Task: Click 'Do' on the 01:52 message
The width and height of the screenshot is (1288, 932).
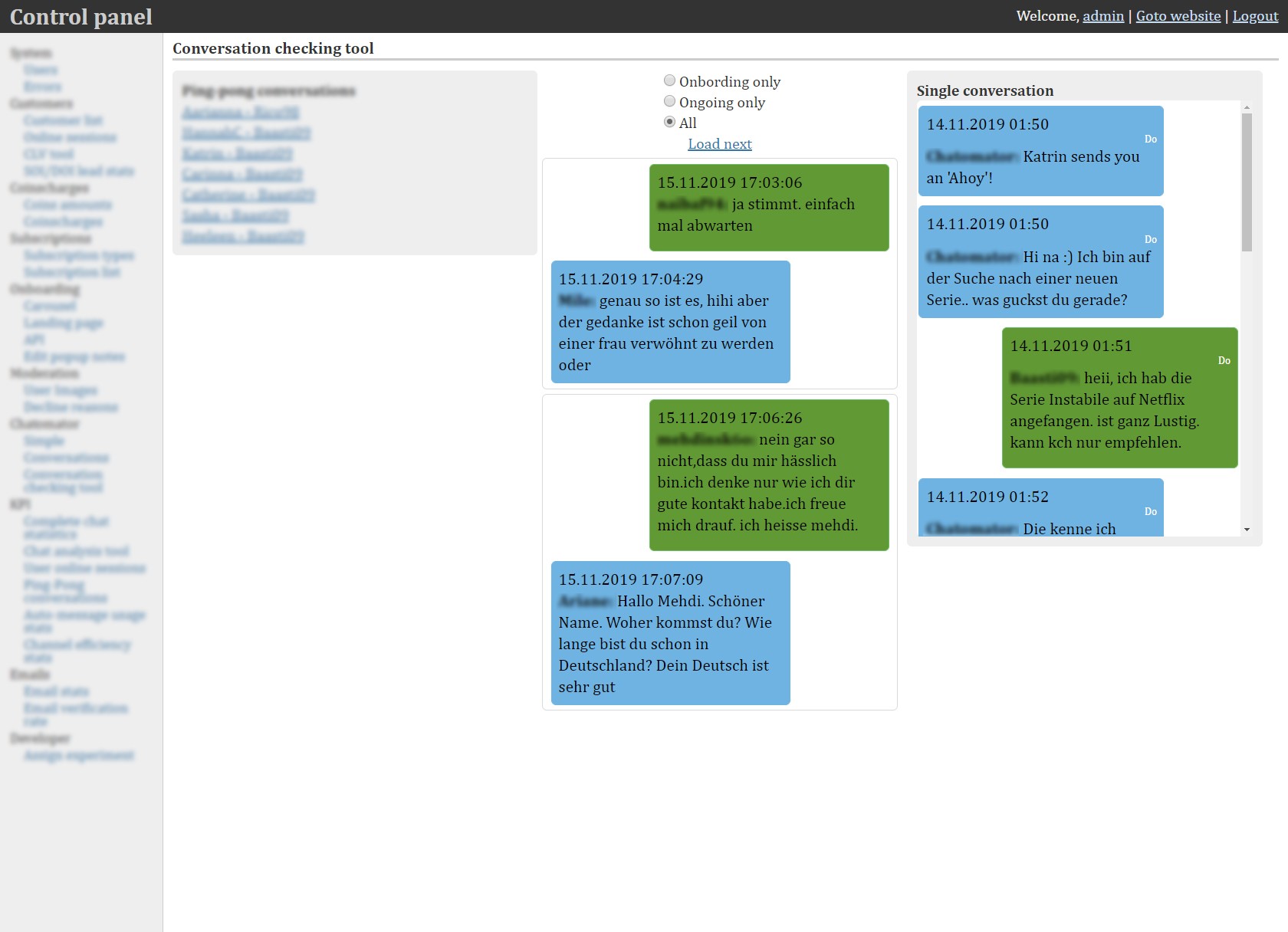Action: 1150,512
